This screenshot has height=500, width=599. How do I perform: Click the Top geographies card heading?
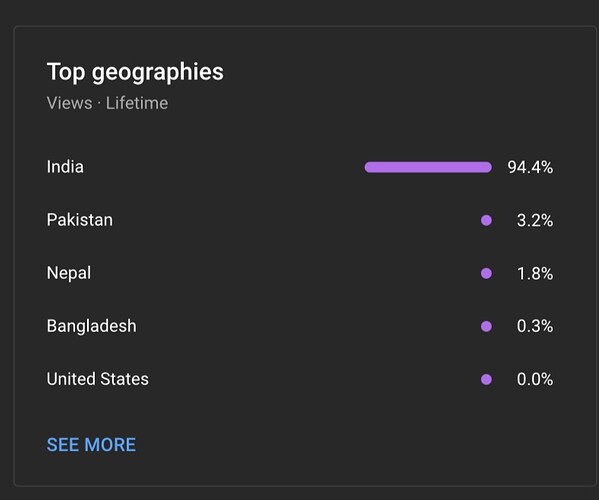coord(135,72)
